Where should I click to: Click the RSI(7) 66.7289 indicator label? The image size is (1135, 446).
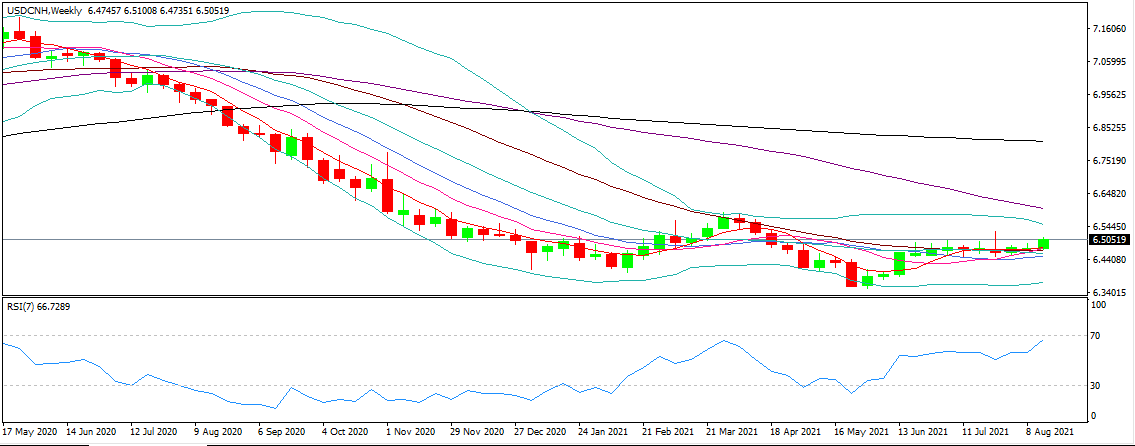click(39, 307)
